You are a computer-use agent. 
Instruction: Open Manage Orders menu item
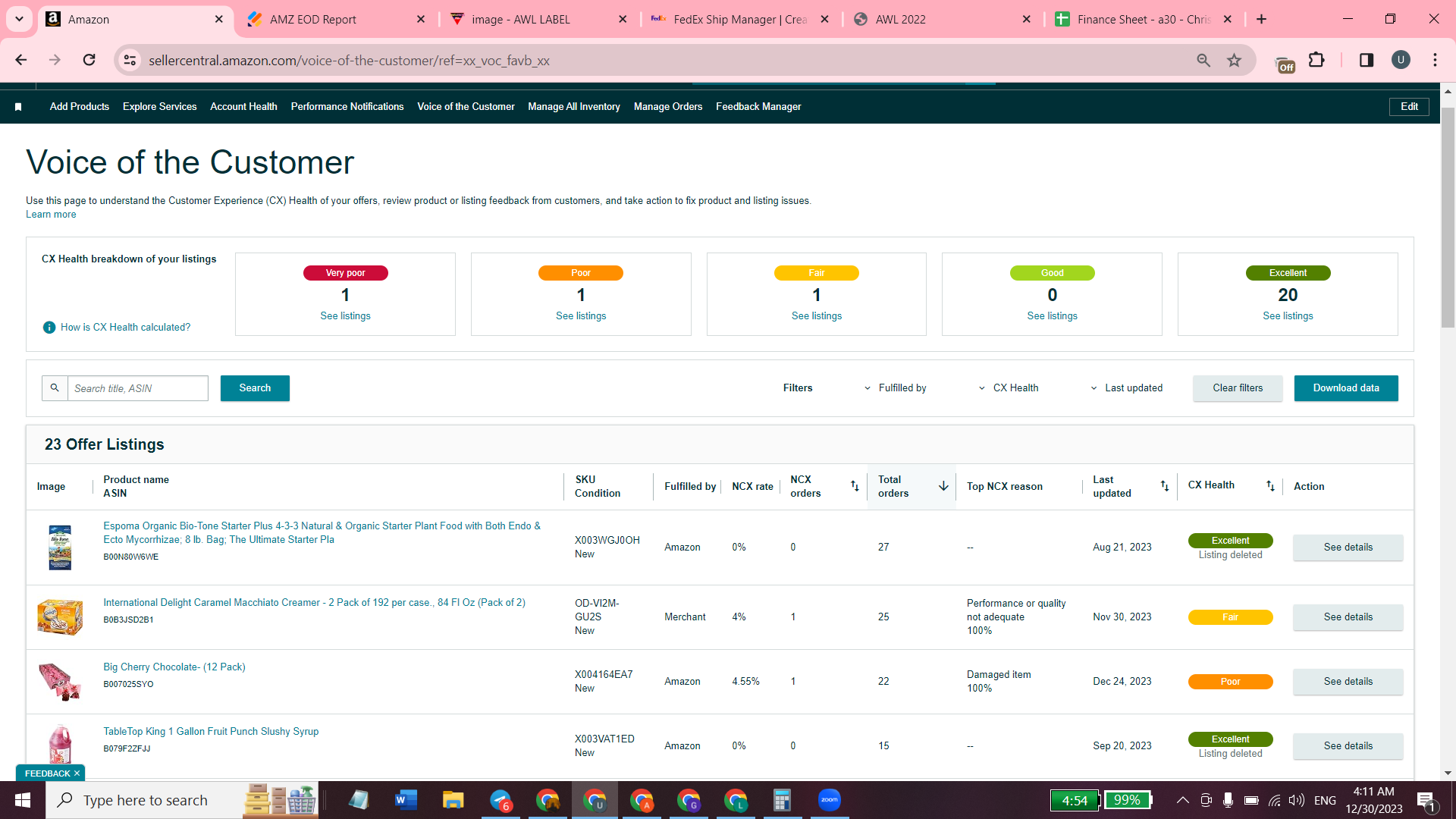click(x=668, y=107)
